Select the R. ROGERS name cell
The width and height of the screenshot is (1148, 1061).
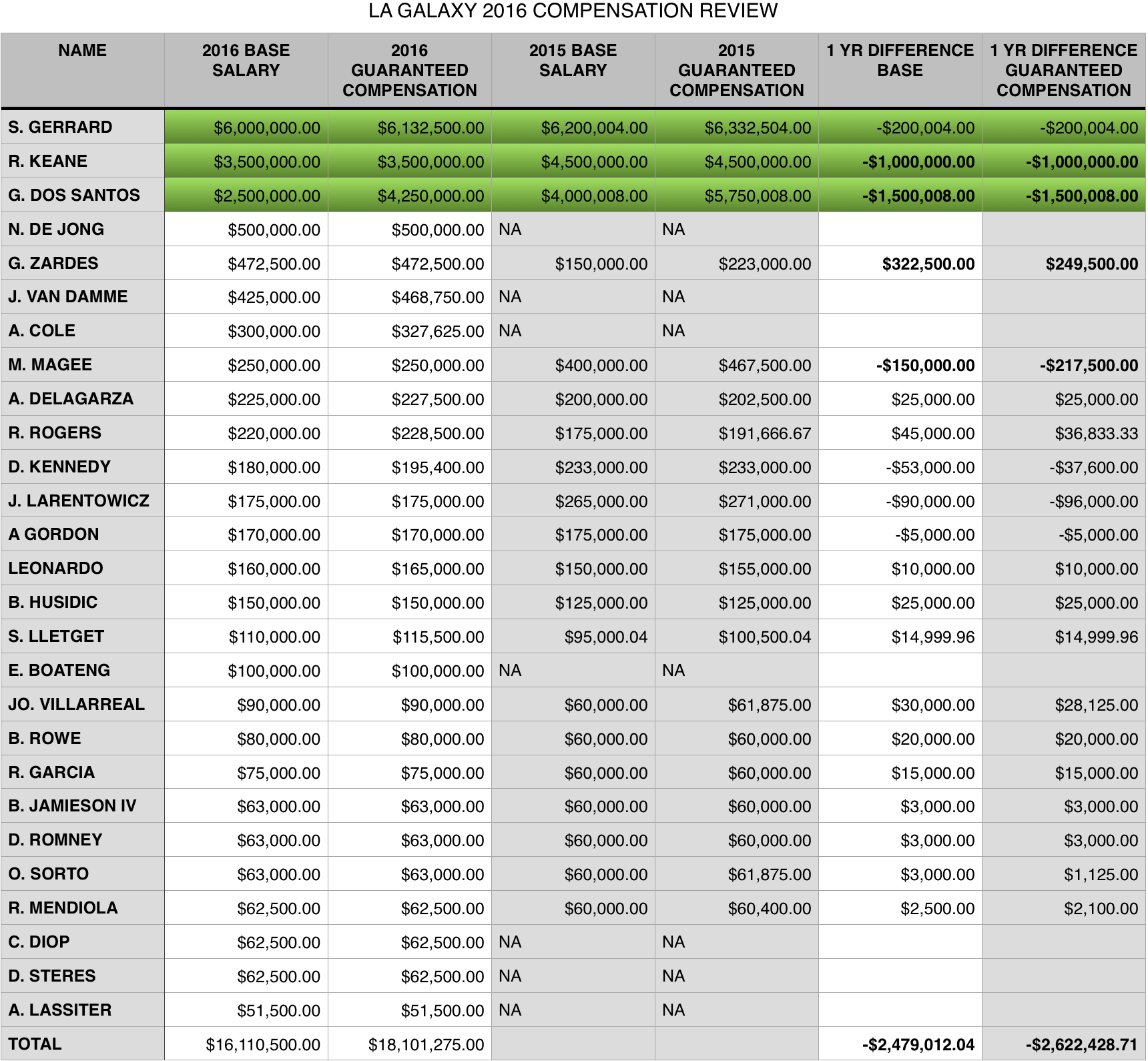click(82, 432)
